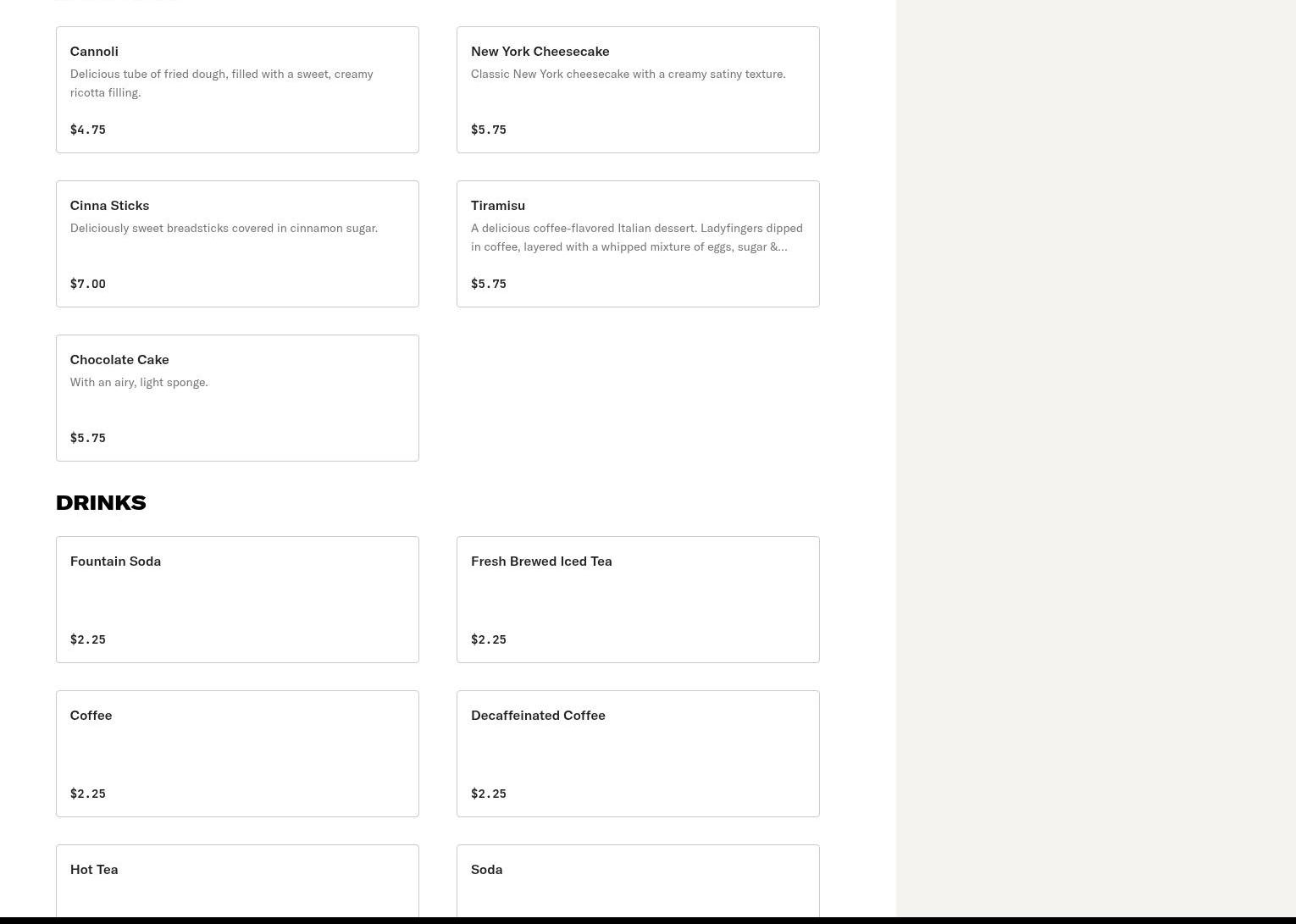1296x924 pixels.
Task: Click the $2.25 price for Decaffeinated Coffee
Action: (489, 794)
